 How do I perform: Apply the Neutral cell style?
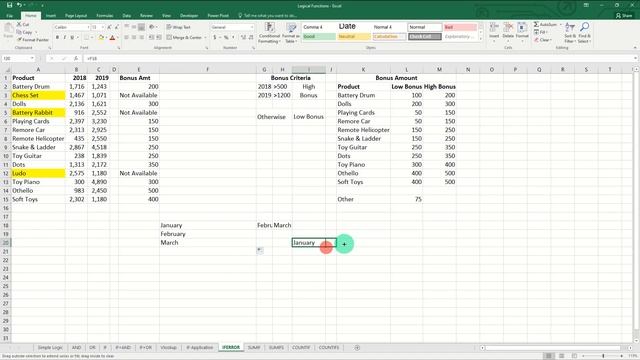354,37
